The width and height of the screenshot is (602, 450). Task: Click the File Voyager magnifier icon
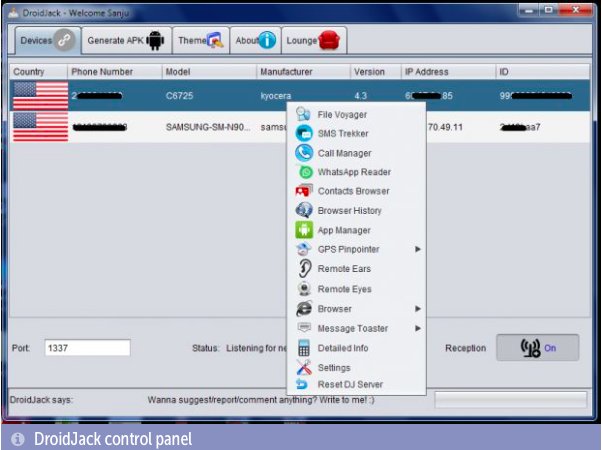303,114
